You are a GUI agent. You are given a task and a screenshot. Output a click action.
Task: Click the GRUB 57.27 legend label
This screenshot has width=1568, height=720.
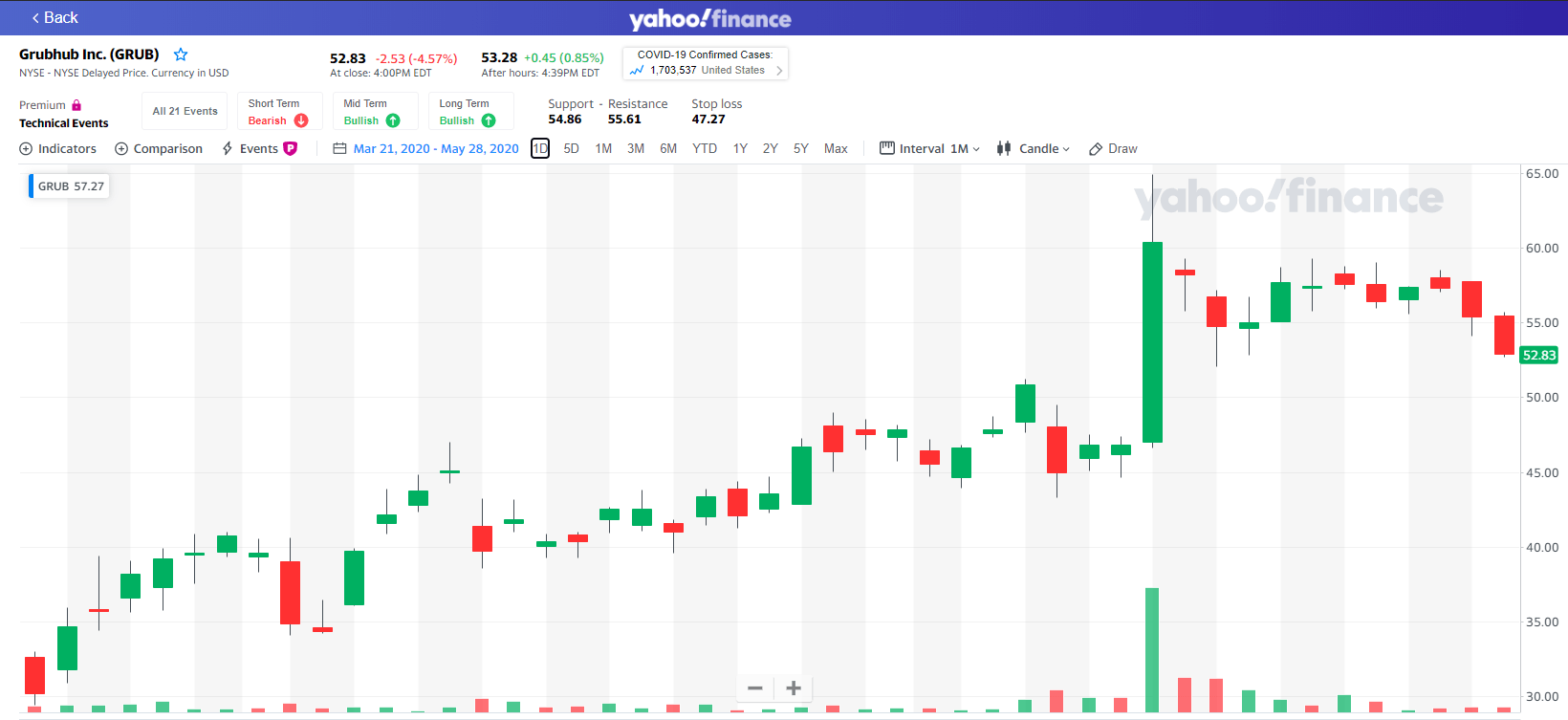tap(70, 185)
